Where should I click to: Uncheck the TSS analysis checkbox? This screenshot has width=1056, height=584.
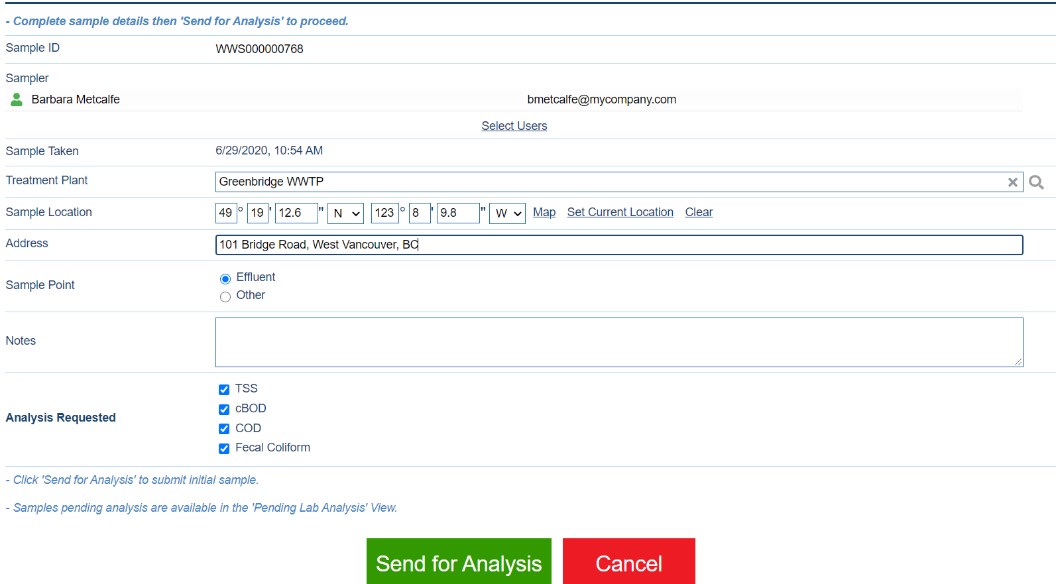pos(224,389)
